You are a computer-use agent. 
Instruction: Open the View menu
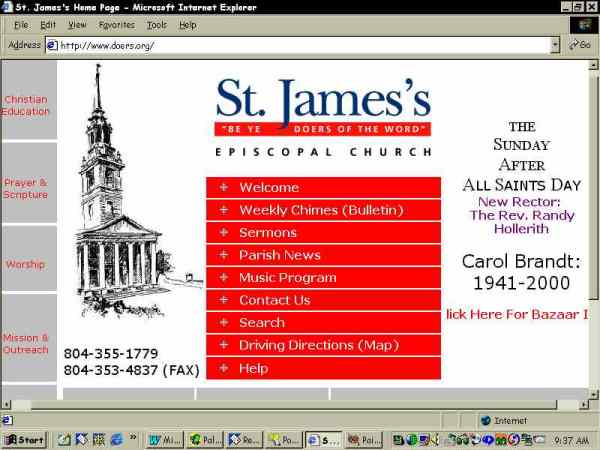click(77, 25)
